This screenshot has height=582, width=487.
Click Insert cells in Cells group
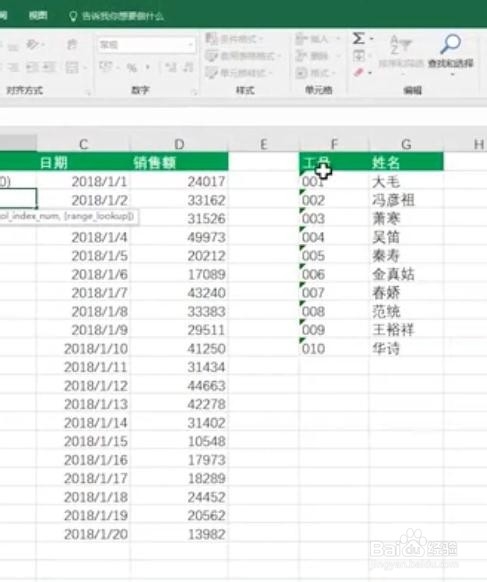point(312,39)
